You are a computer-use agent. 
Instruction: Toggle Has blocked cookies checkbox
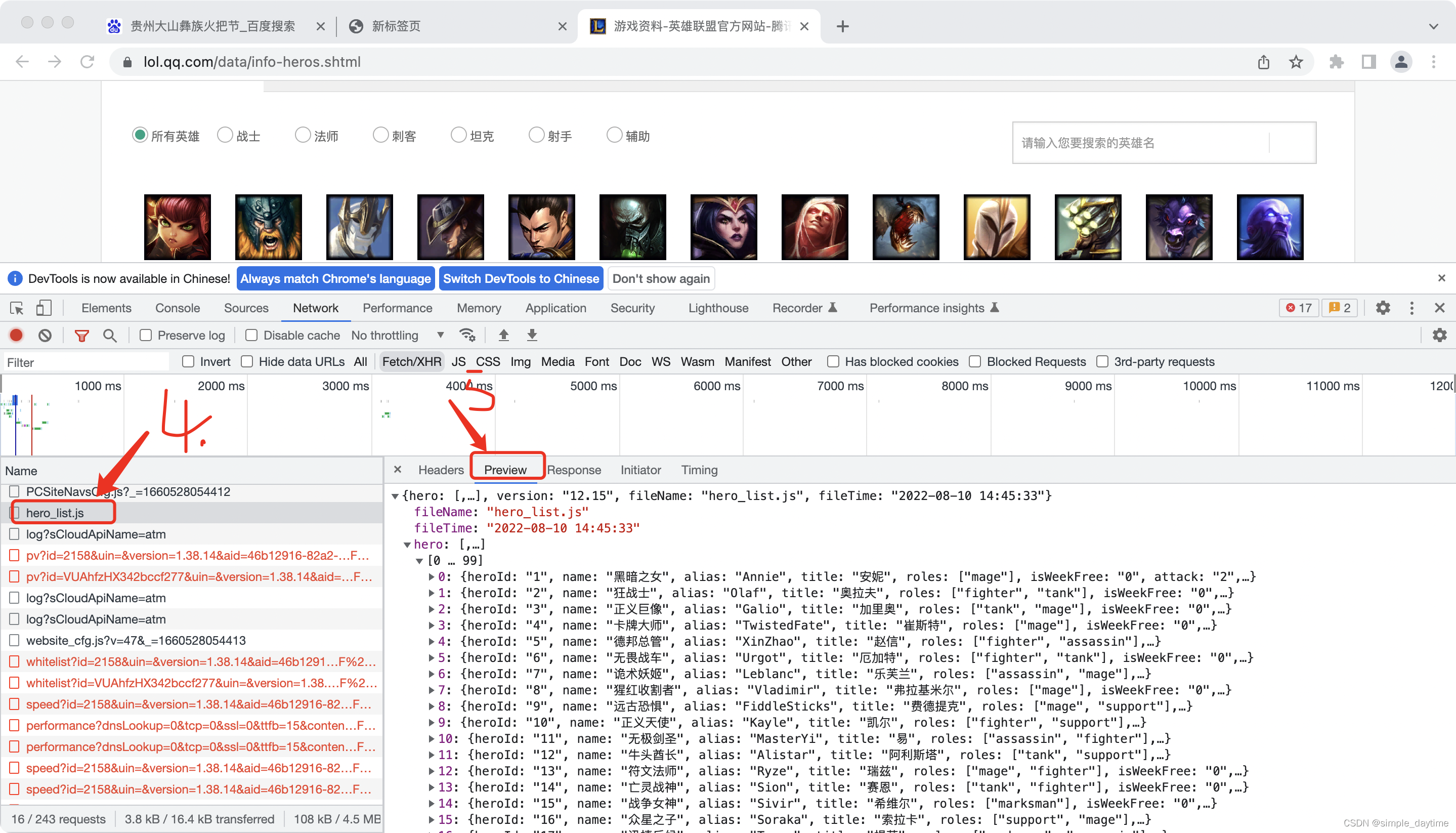point(833,361)
